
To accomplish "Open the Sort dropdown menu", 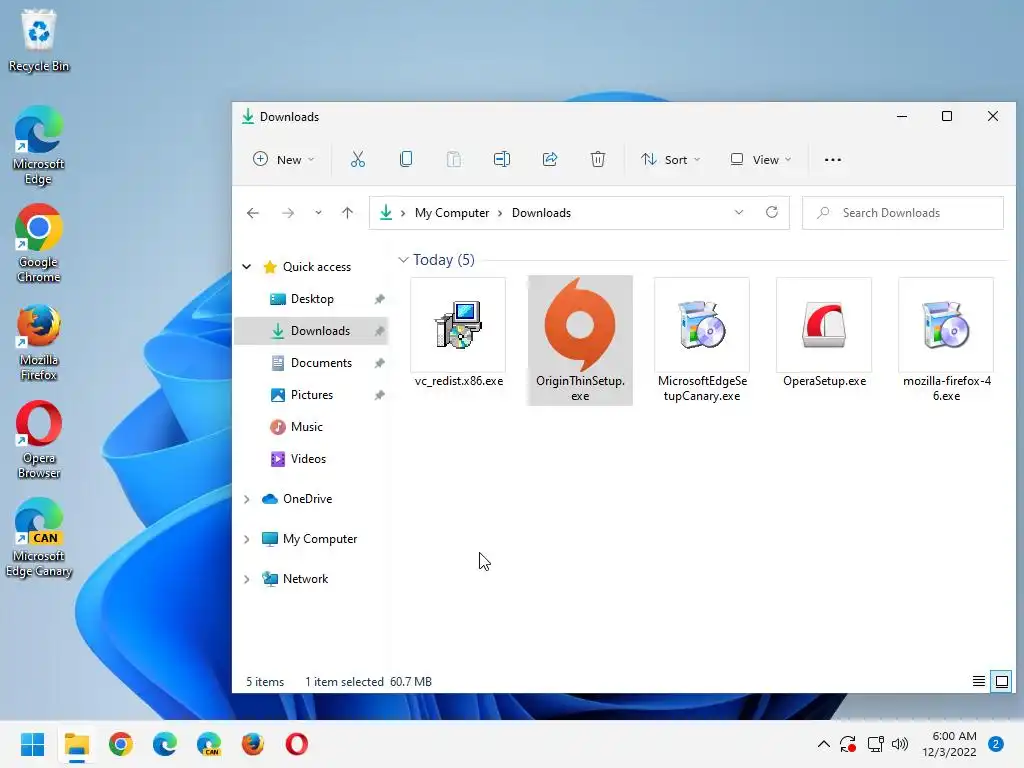I will click(x=671, y=159).
